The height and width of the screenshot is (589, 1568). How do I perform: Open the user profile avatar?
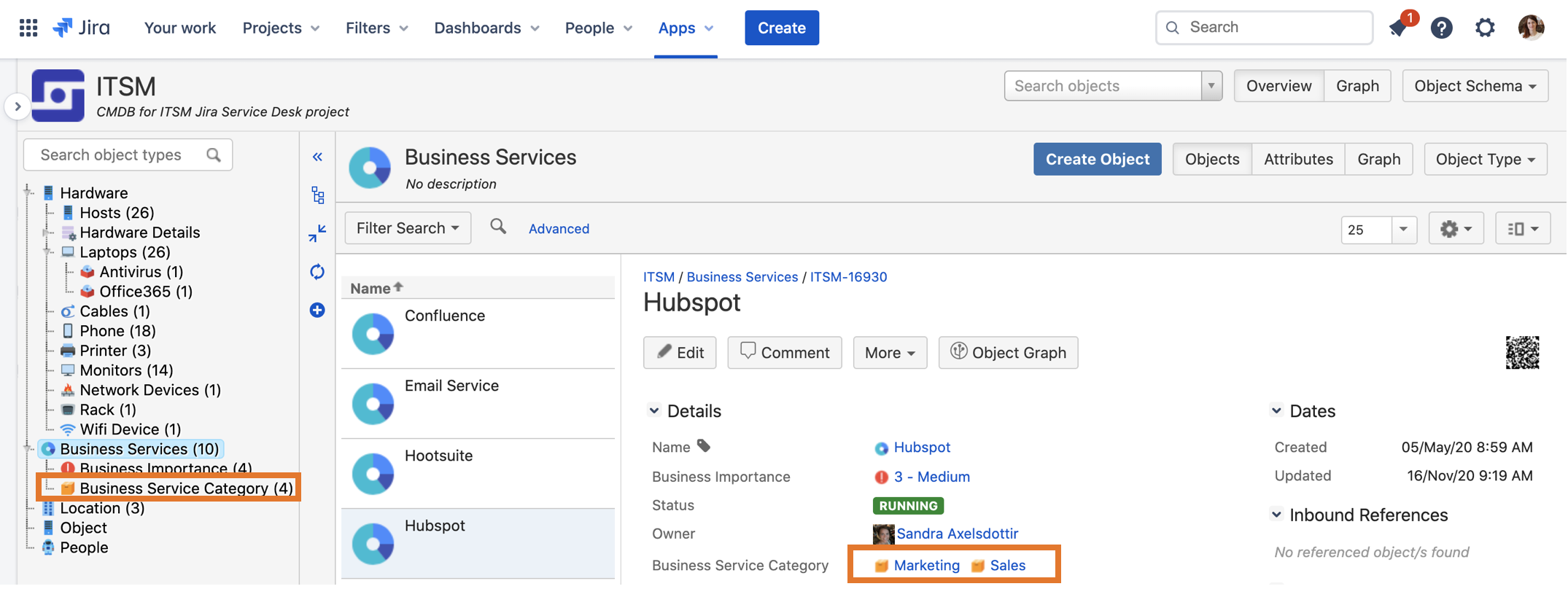click(1530, 28)
